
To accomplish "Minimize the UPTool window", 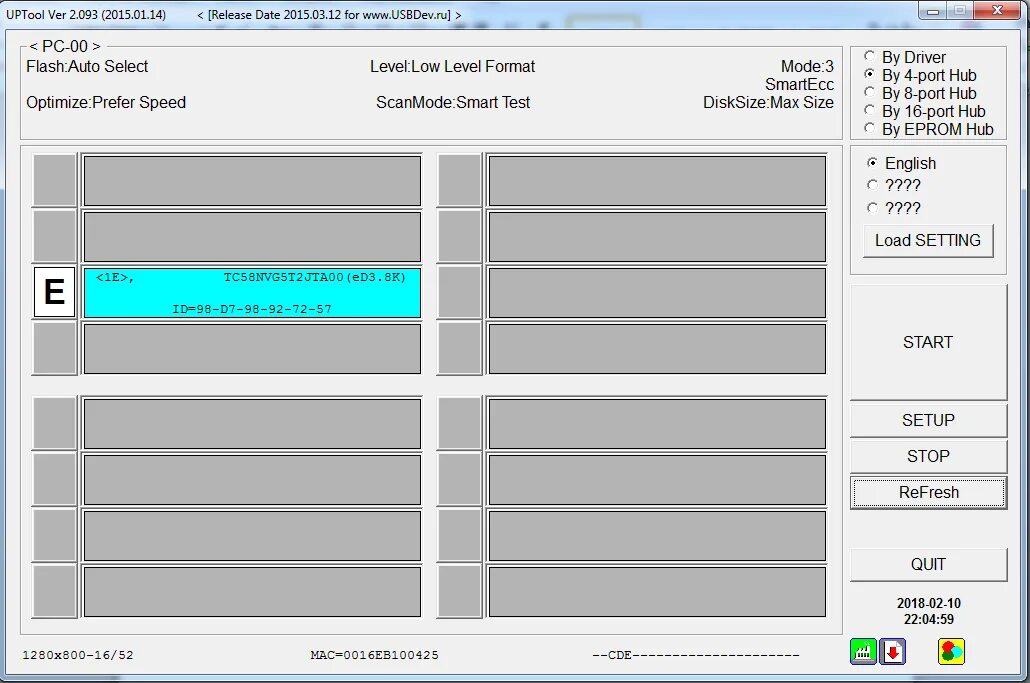I will pos(933,10).
